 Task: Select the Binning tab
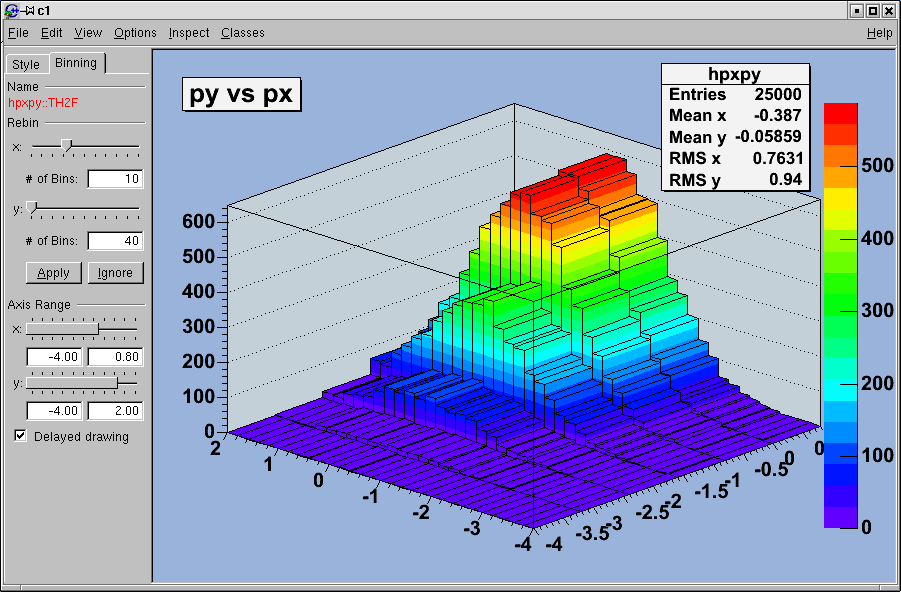[76, 63]
